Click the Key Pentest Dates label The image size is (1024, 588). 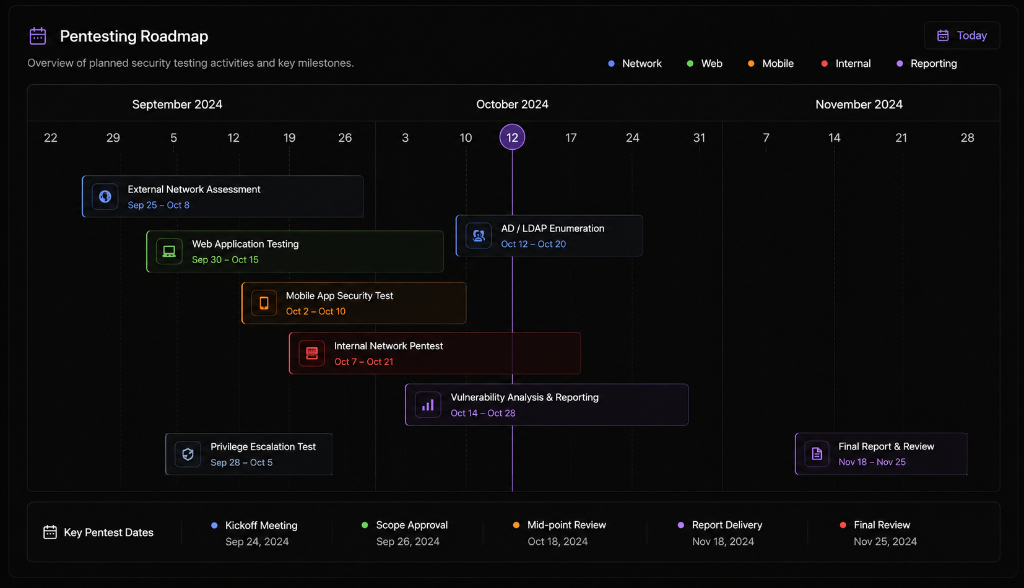click(108, 532)
